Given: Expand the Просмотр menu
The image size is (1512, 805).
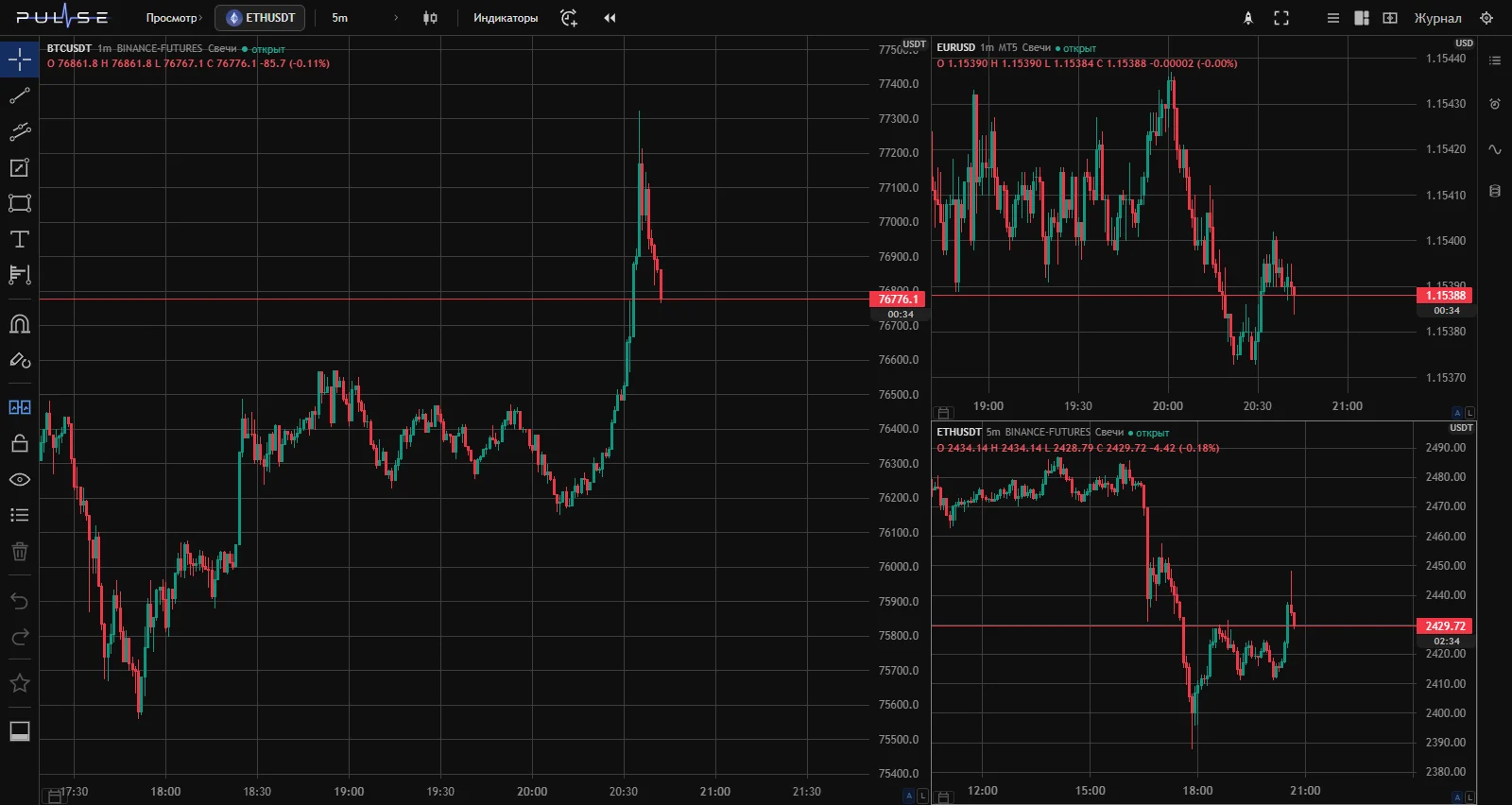Looking at the screenshot, I should click(174, 18).
